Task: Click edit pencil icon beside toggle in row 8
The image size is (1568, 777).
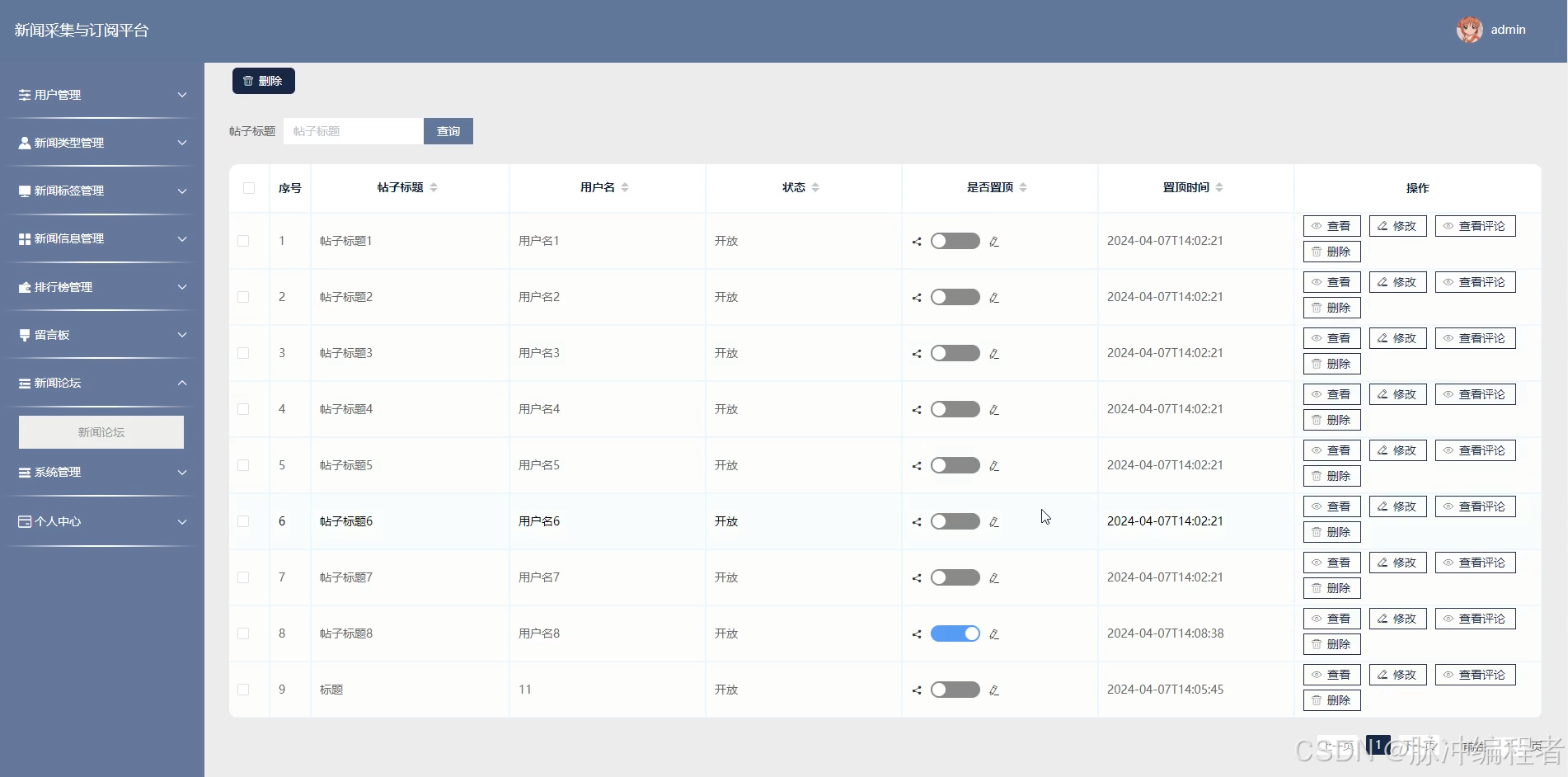Action: 994,634
